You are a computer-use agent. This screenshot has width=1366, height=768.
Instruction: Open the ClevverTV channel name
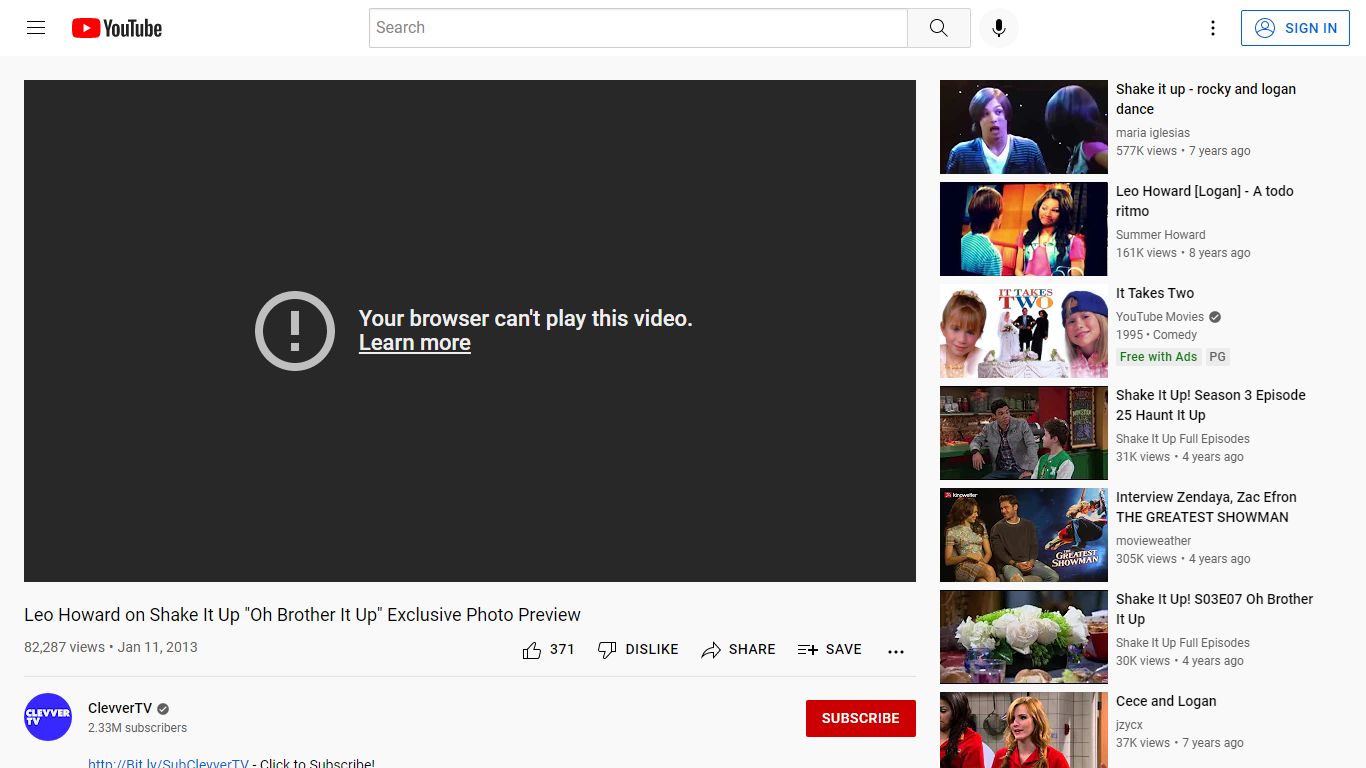[x=120, y=708]
